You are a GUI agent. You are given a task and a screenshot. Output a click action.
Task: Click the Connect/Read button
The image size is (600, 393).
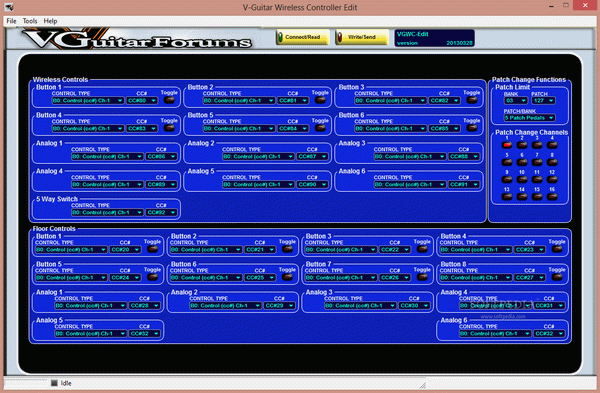pyautogui.click(x=303, y=37)
